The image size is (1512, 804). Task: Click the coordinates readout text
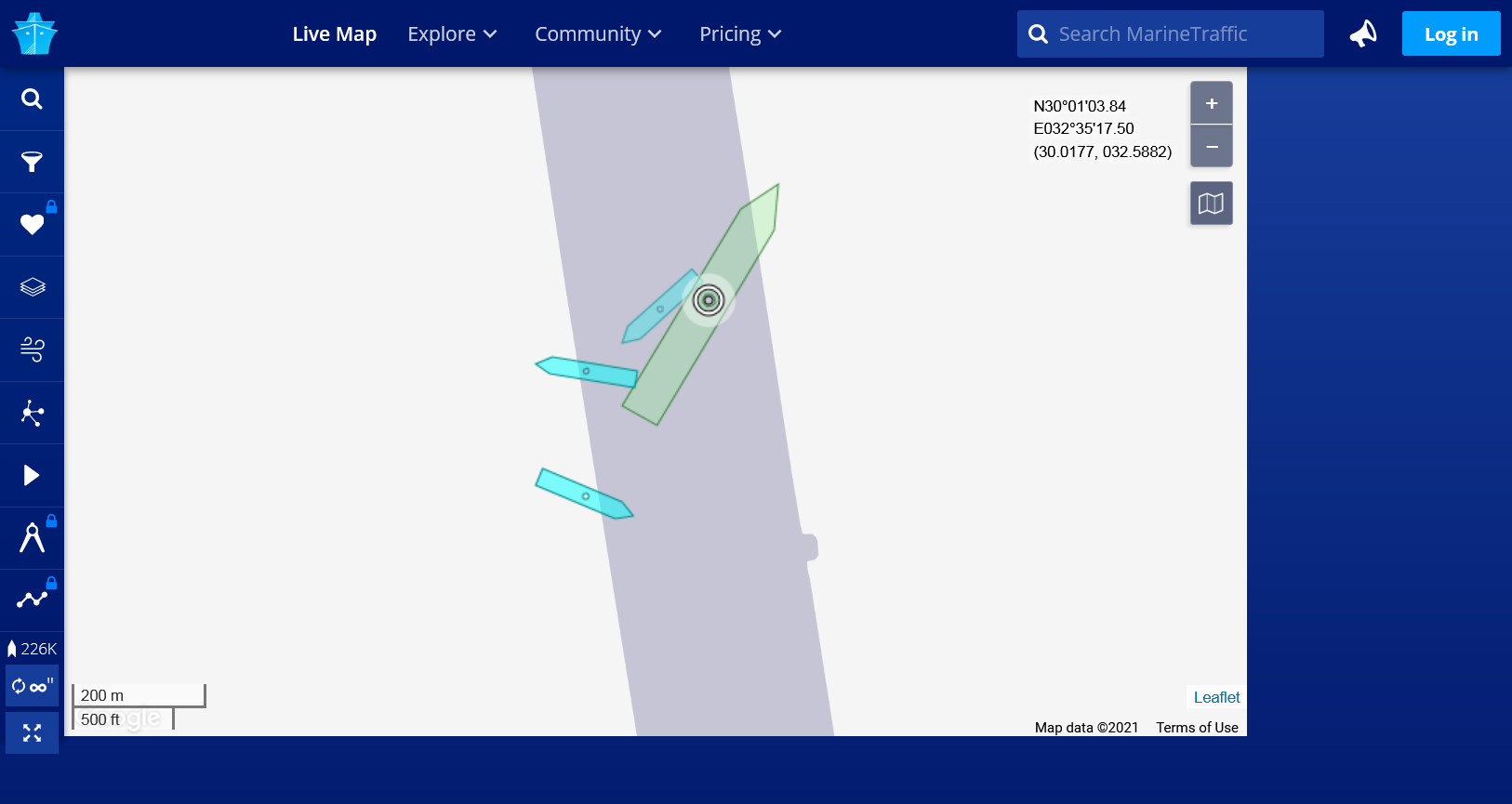point(1103,128)
